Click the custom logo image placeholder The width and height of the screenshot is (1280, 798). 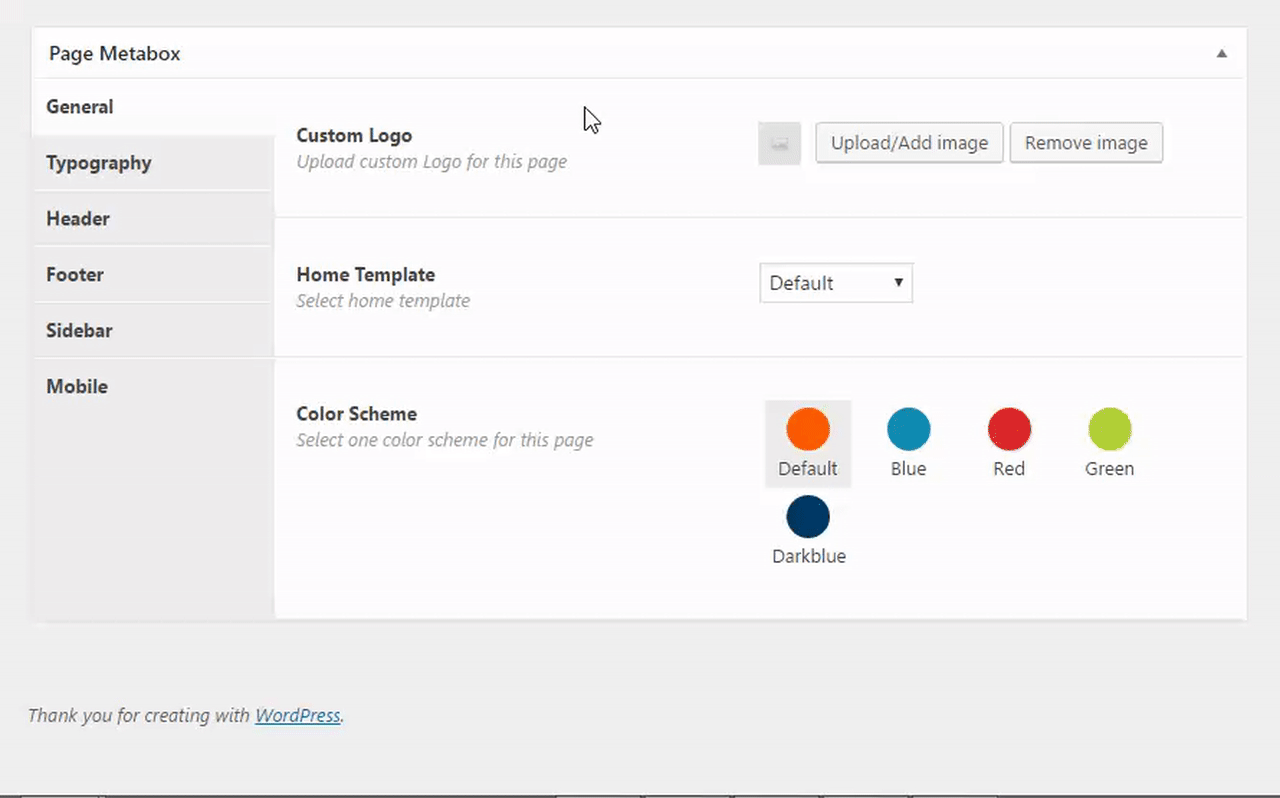coord(780,144)
